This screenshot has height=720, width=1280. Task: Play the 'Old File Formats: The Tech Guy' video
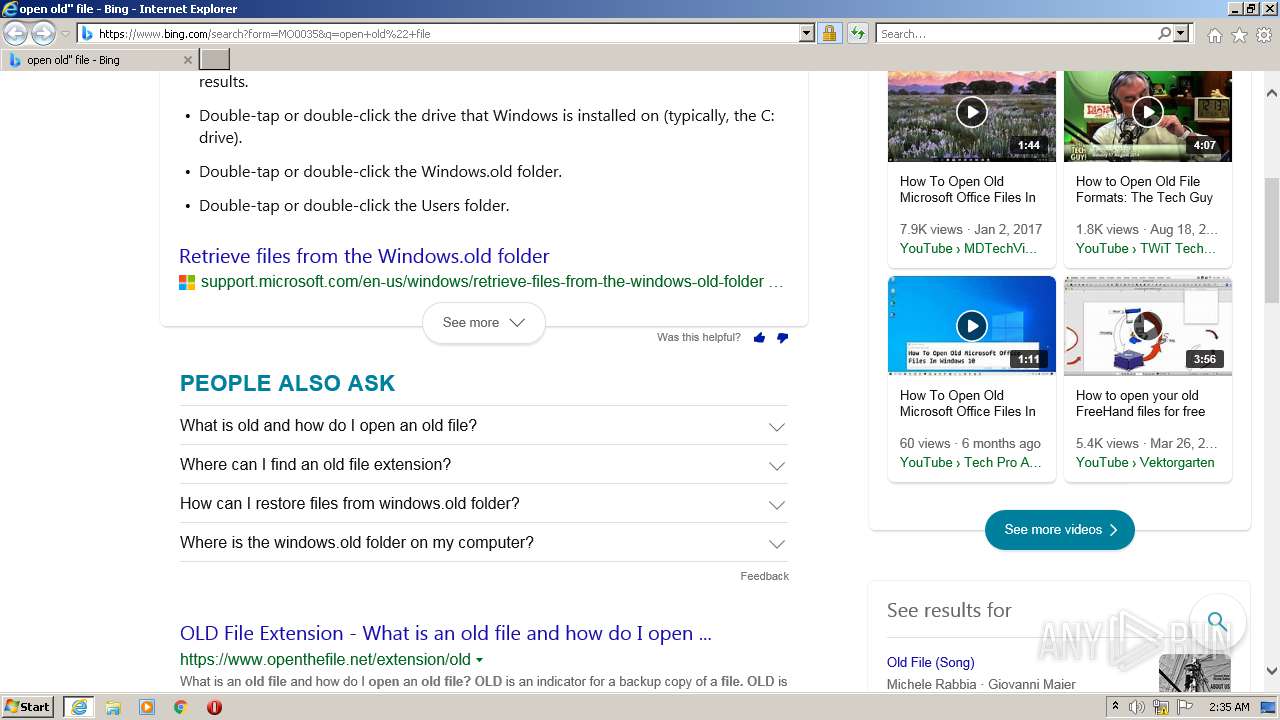point(1147,112)
